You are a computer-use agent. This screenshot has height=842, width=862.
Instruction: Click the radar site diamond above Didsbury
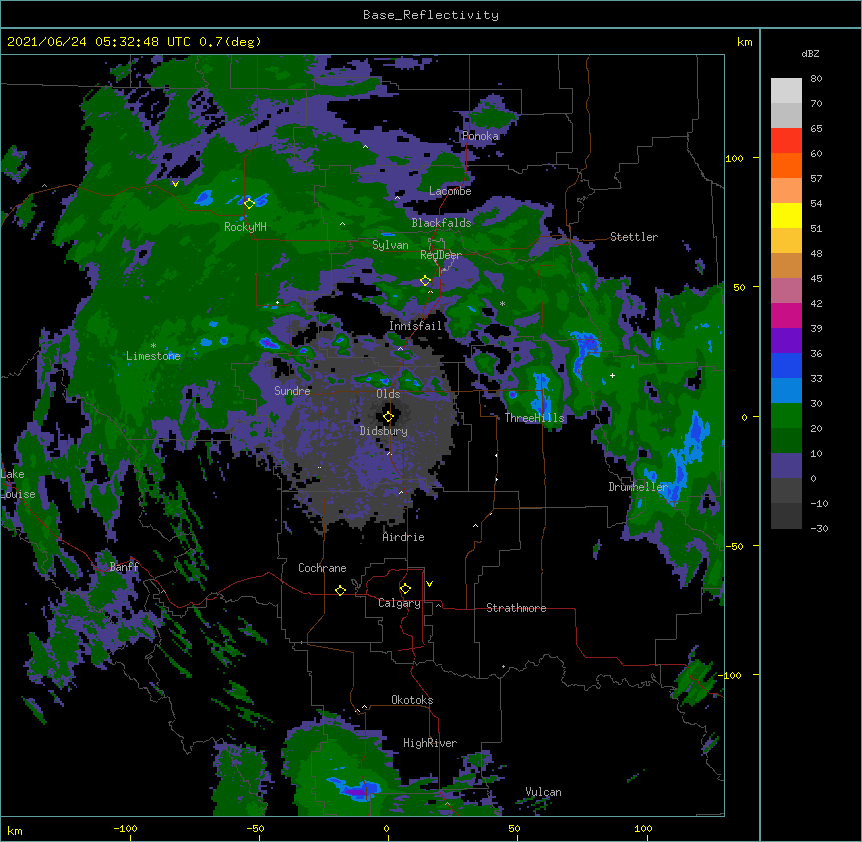(388, 417)
